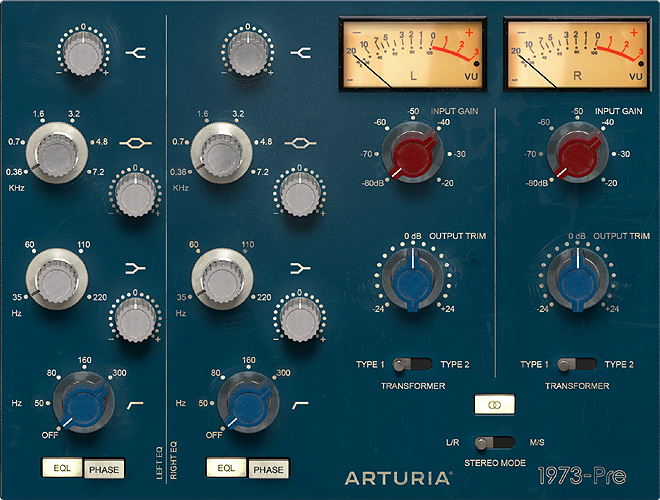This screenshot has width=660, height=500.
Task: Toggle right channel transformer type switch
Action: (x=577, y=365)
